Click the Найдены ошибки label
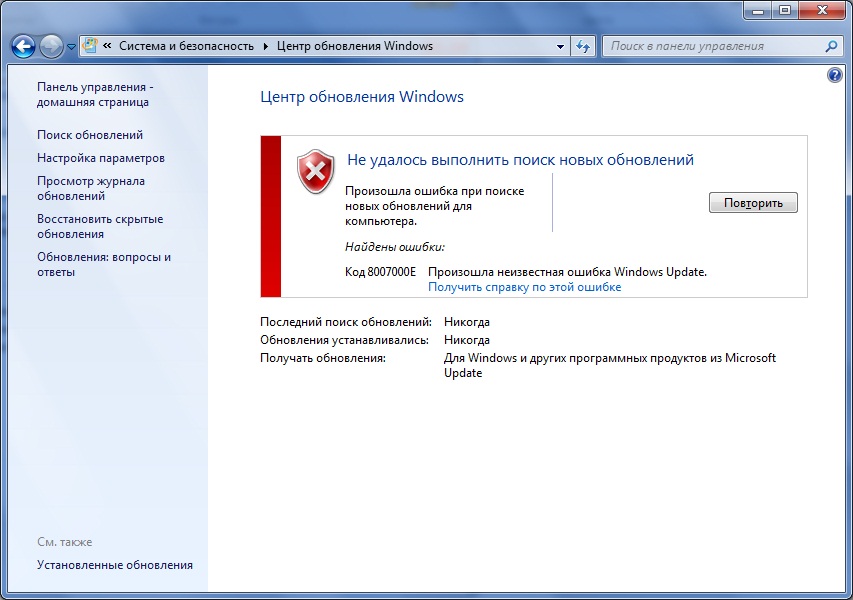This screenshot has height=600, width=853. pos(394,247)
